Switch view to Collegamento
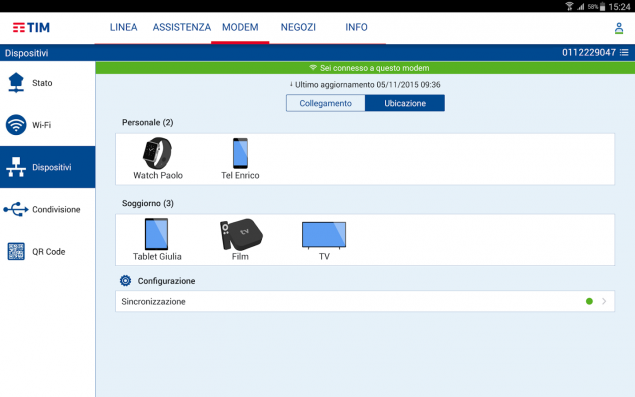Image resolution: width=635 pixels, height=397 pixels. (x=326, y=103)
